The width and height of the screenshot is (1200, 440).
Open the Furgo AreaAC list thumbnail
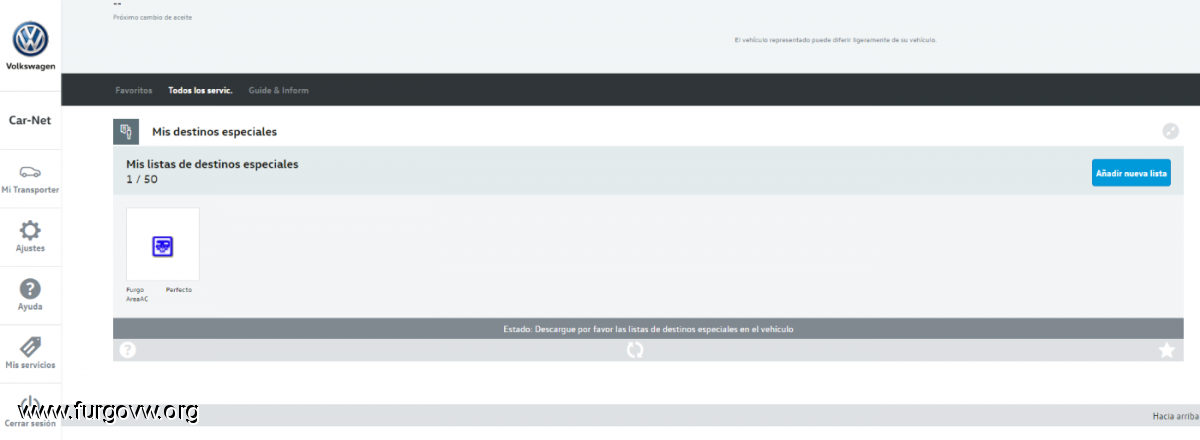162,245
